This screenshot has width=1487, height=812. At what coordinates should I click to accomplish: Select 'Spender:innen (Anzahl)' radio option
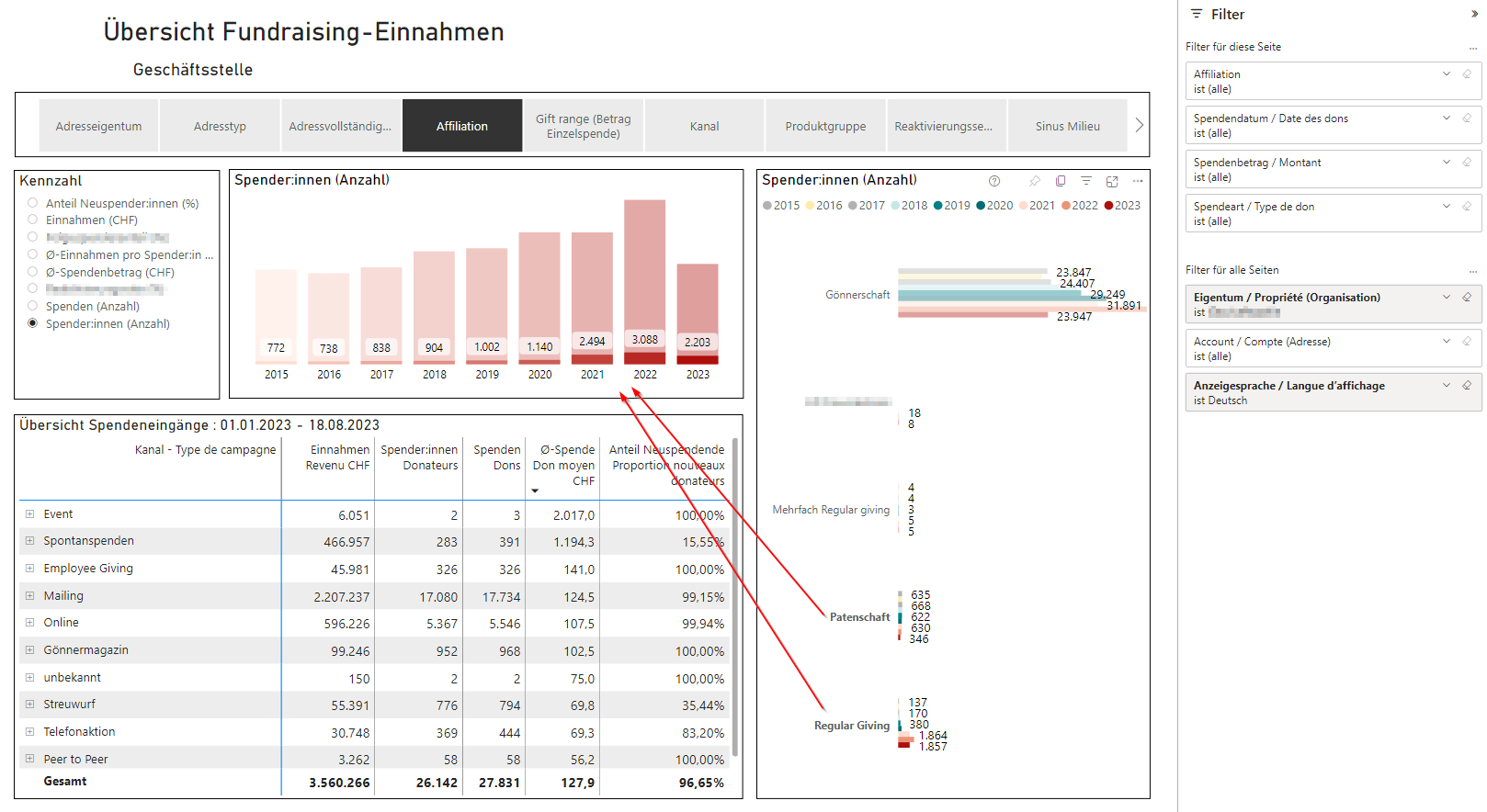click(x=33, y=323)
